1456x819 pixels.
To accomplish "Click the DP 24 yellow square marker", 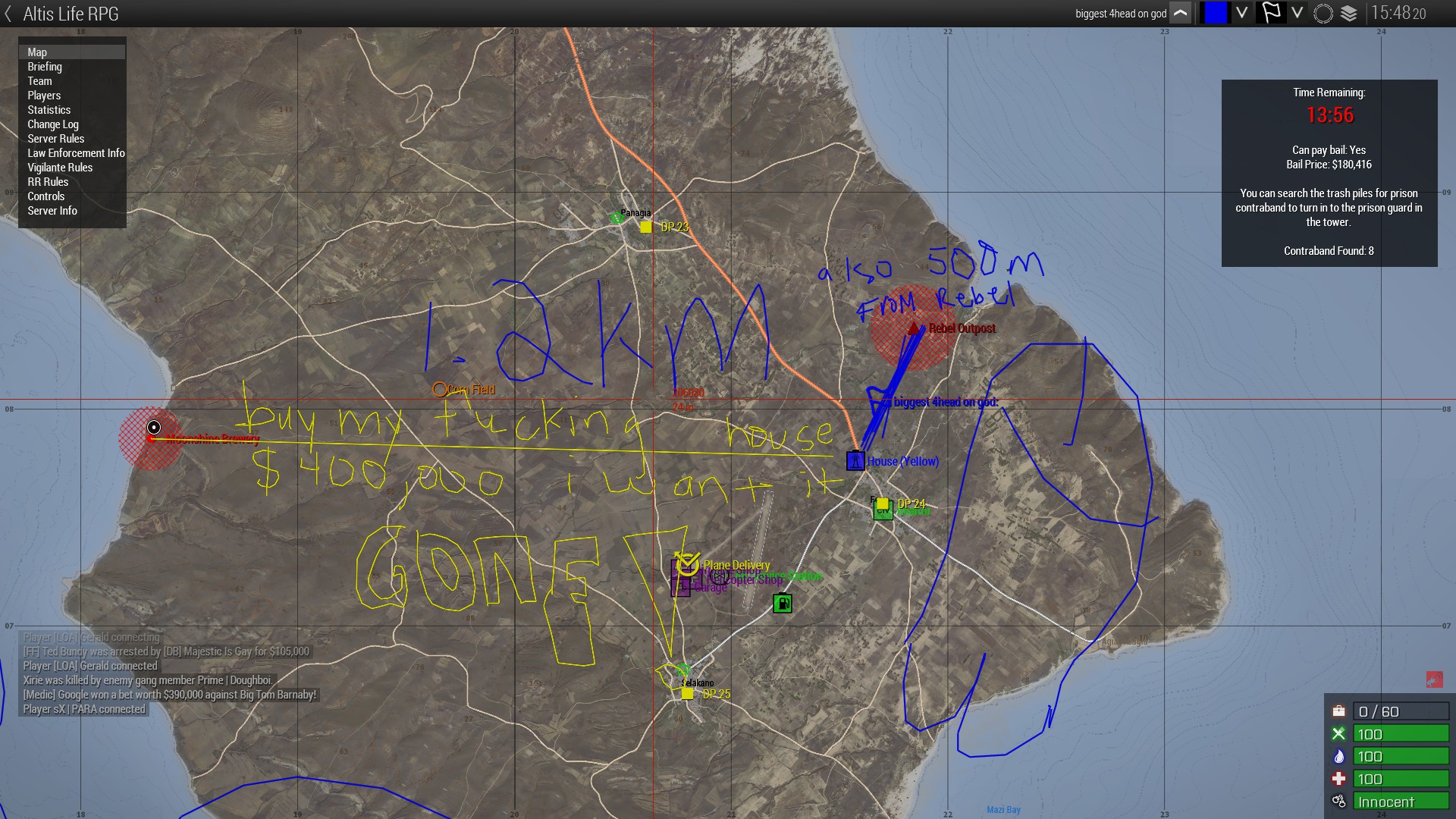I will click(x=882, y=504).
